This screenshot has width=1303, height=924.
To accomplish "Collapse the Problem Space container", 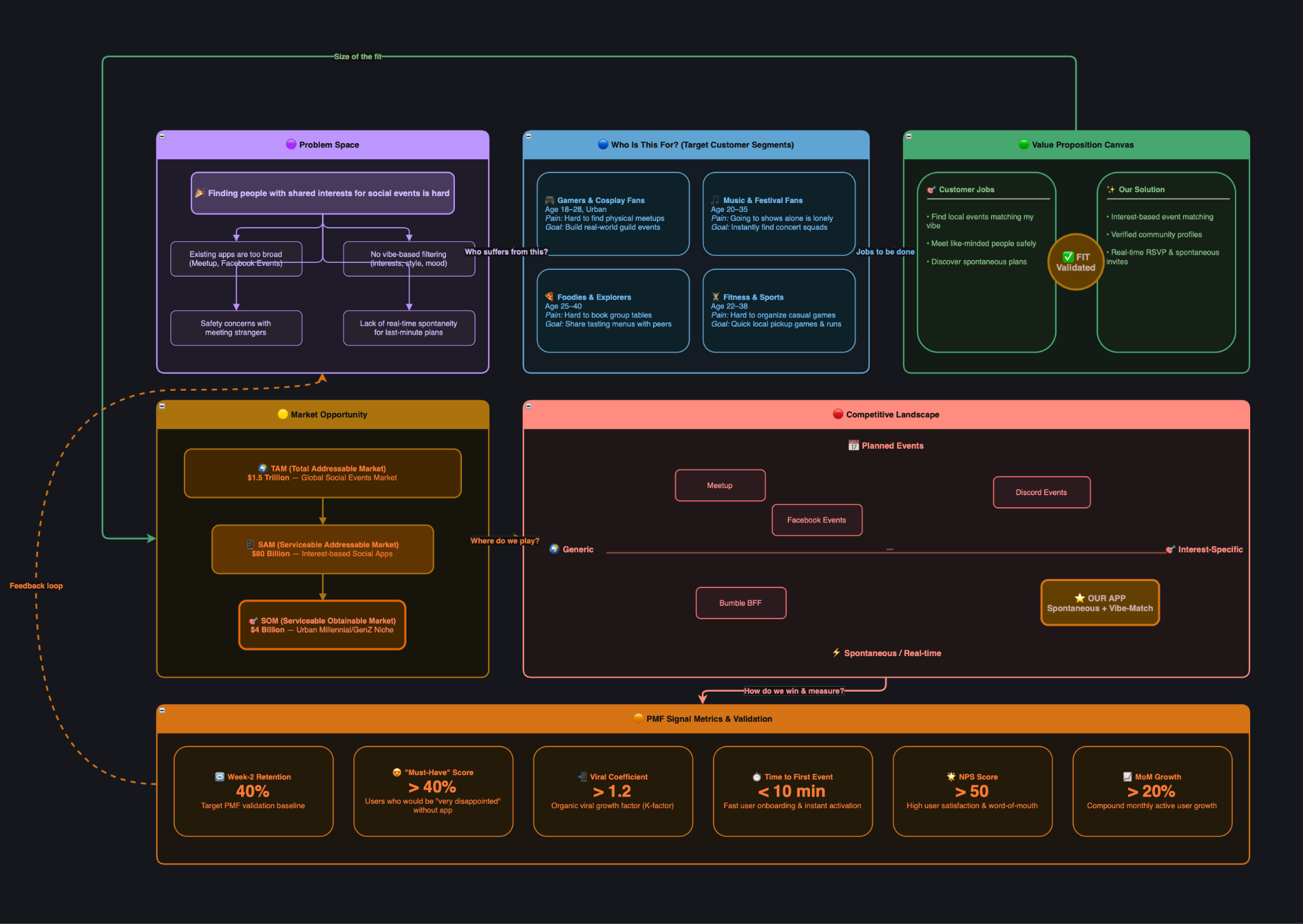I will coord(162,136).
